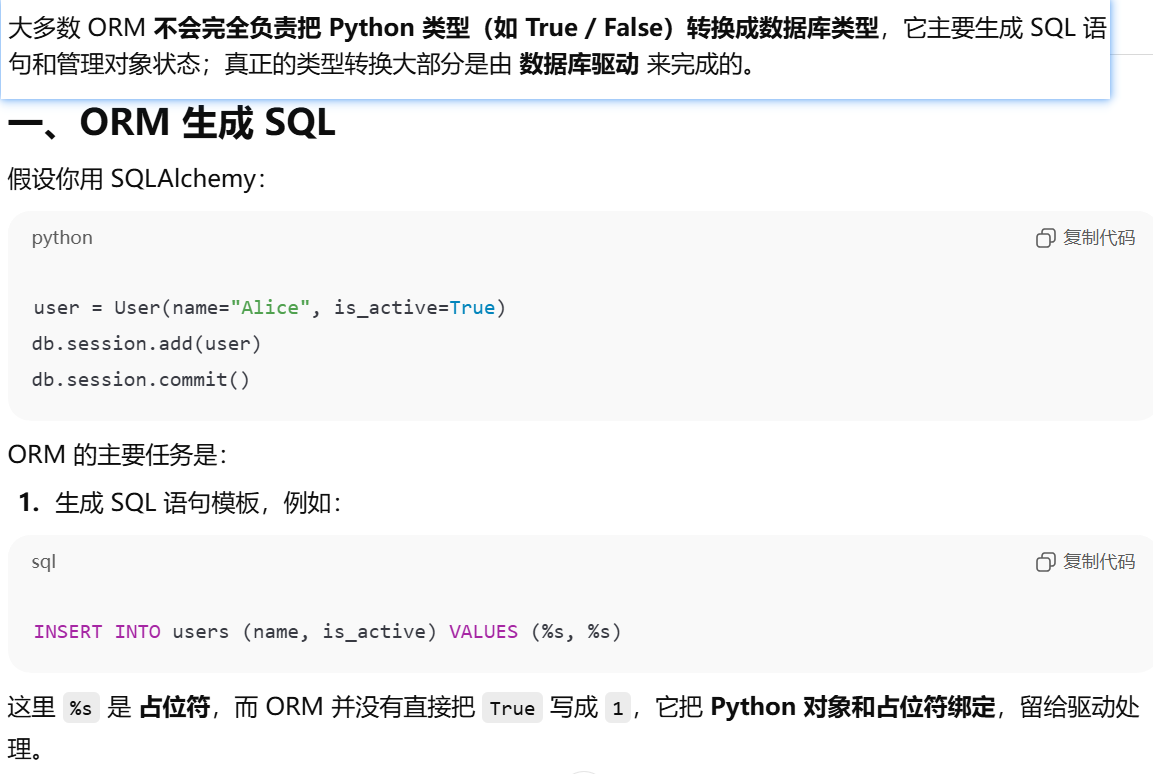Screen dimensions: 1153x774
Task: Click code line user = User(name="Alice"...)
Action: pyautogui.click(x=269, y=307)
